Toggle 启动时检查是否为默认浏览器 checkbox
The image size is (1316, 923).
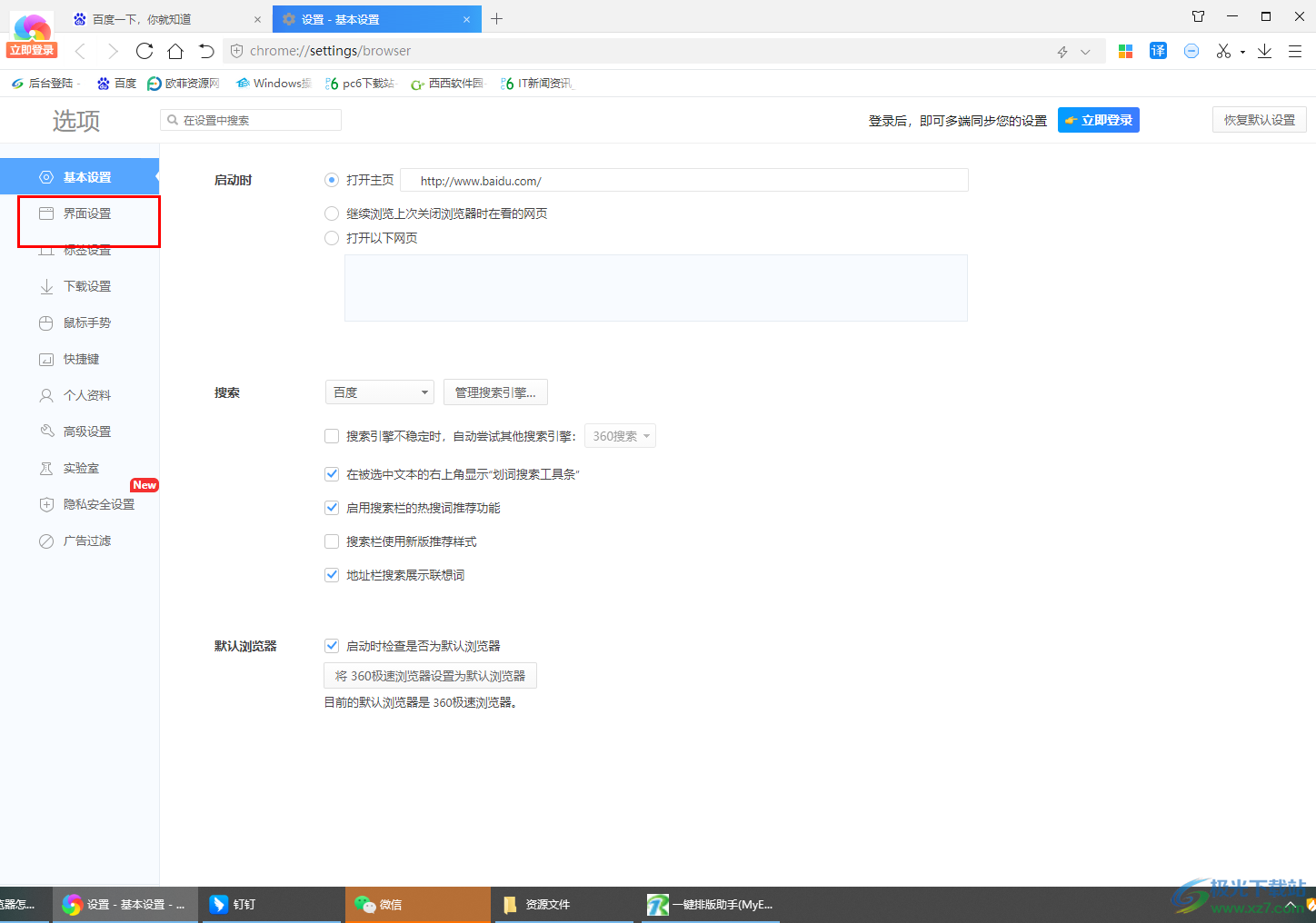pos(332,646)
